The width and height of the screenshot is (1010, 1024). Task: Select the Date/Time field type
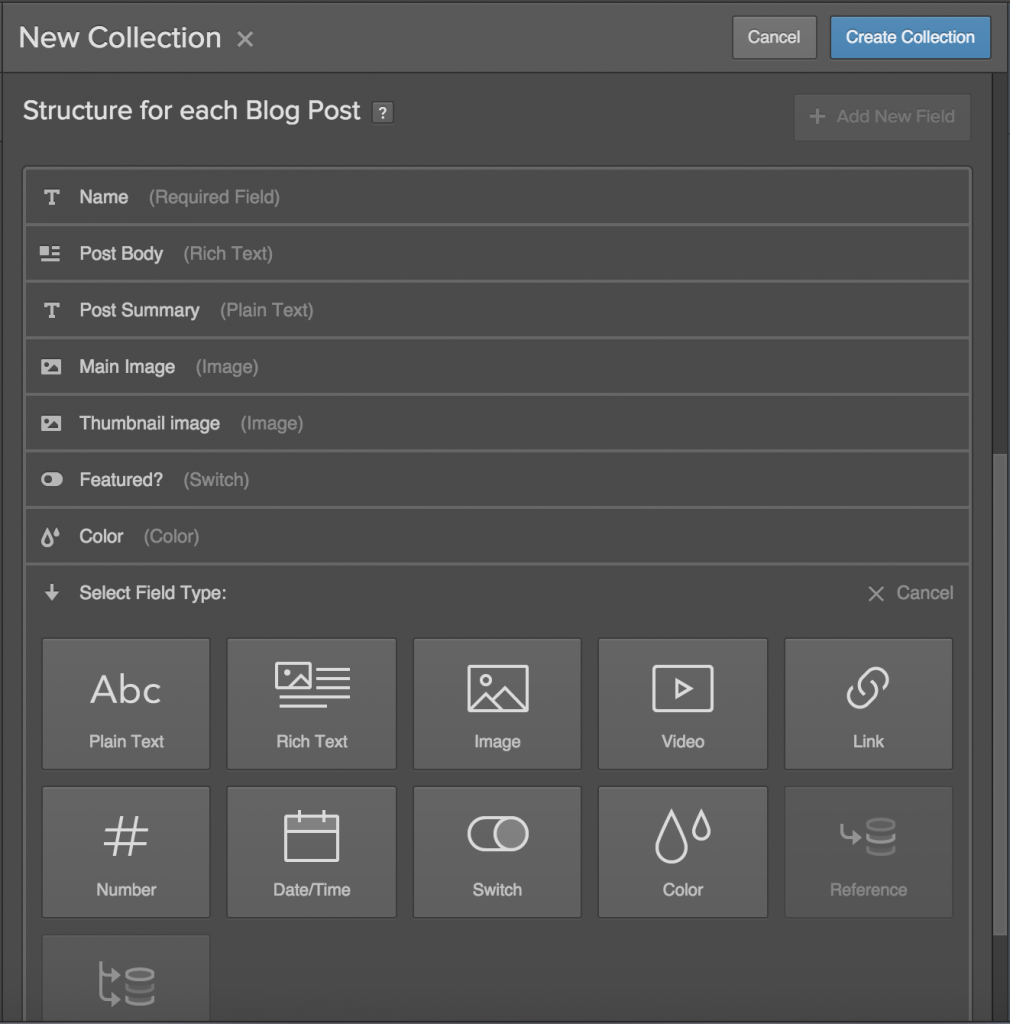[311, 851]
